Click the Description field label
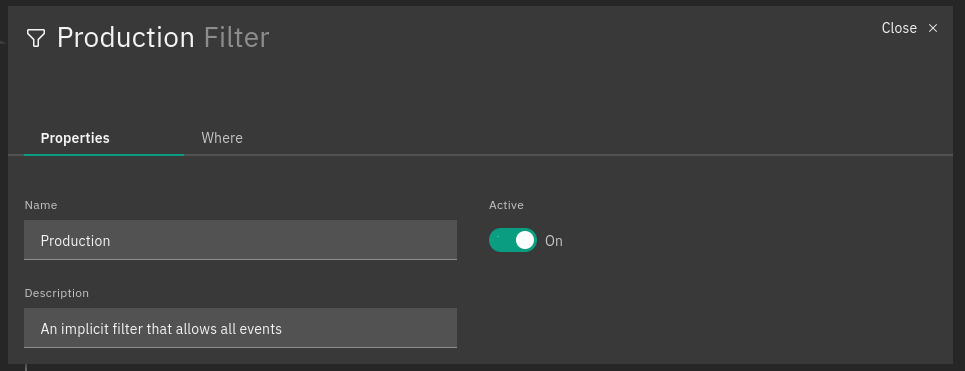The width and height of the screenshot is (965, 371). tap(57, 293)
